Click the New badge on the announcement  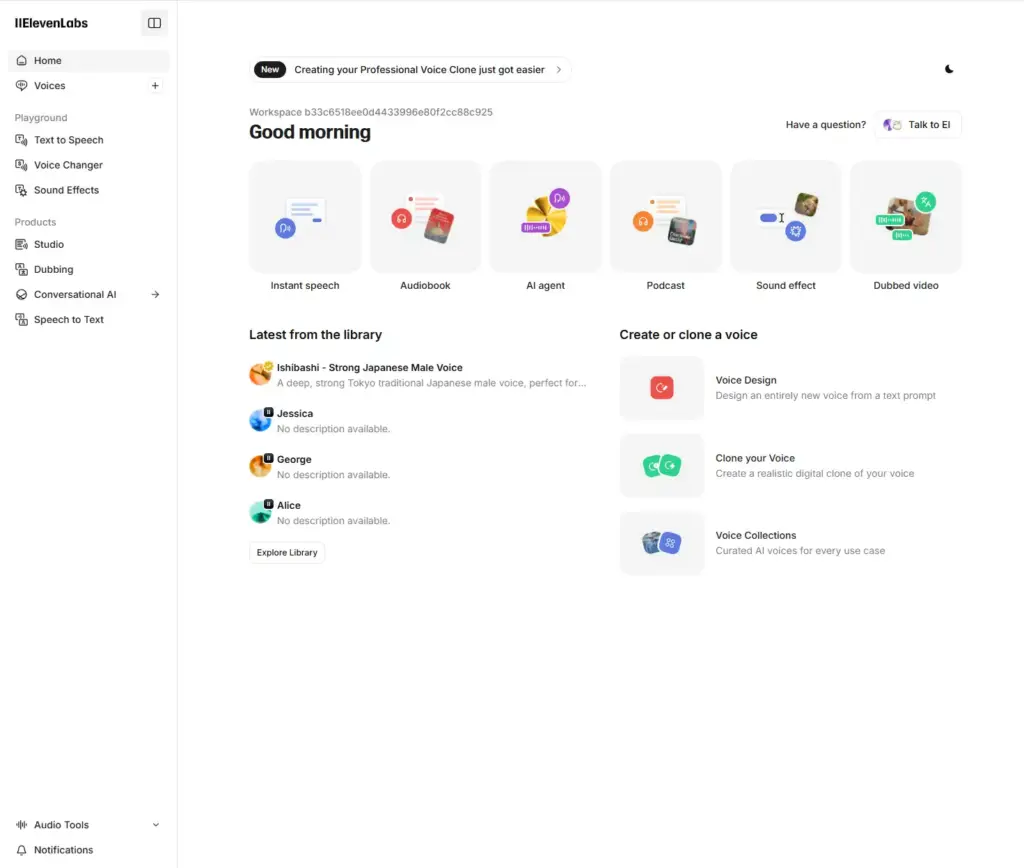point(270,69)
